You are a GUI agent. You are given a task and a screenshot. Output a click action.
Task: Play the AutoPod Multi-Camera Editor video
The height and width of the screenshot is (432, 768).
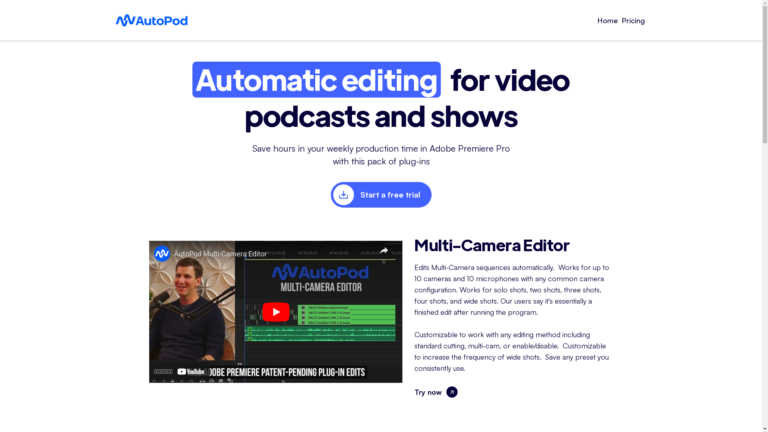(x=276, y=312)
